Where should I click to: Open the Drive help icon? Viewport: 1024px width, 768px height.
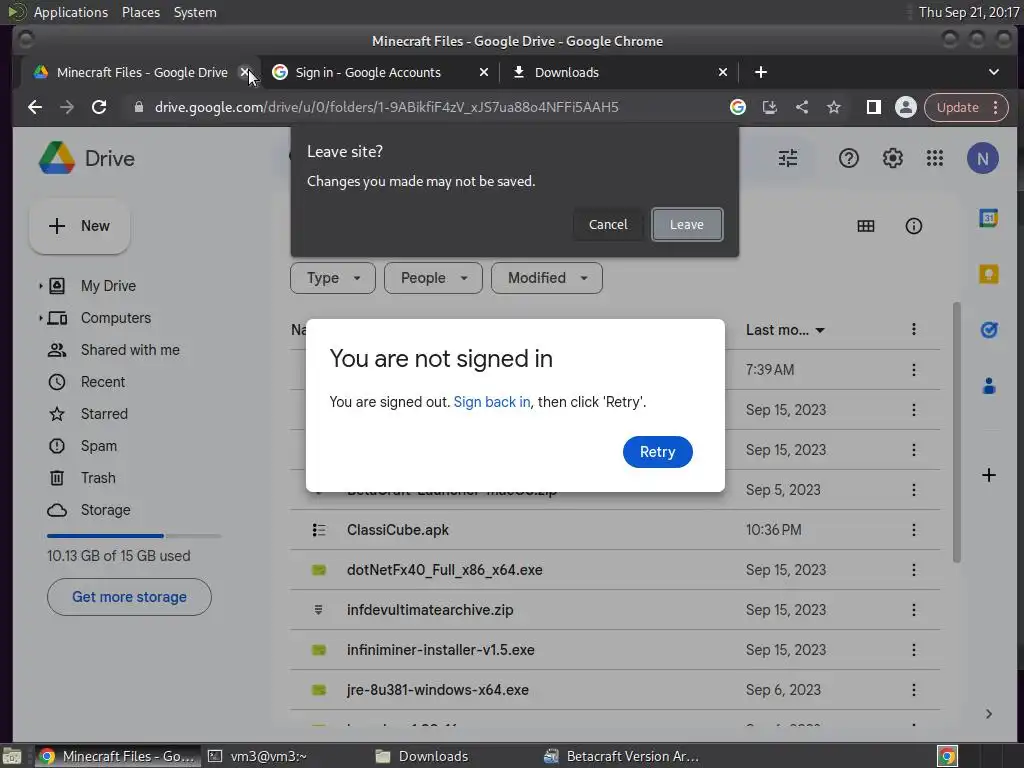coord(848,158)
